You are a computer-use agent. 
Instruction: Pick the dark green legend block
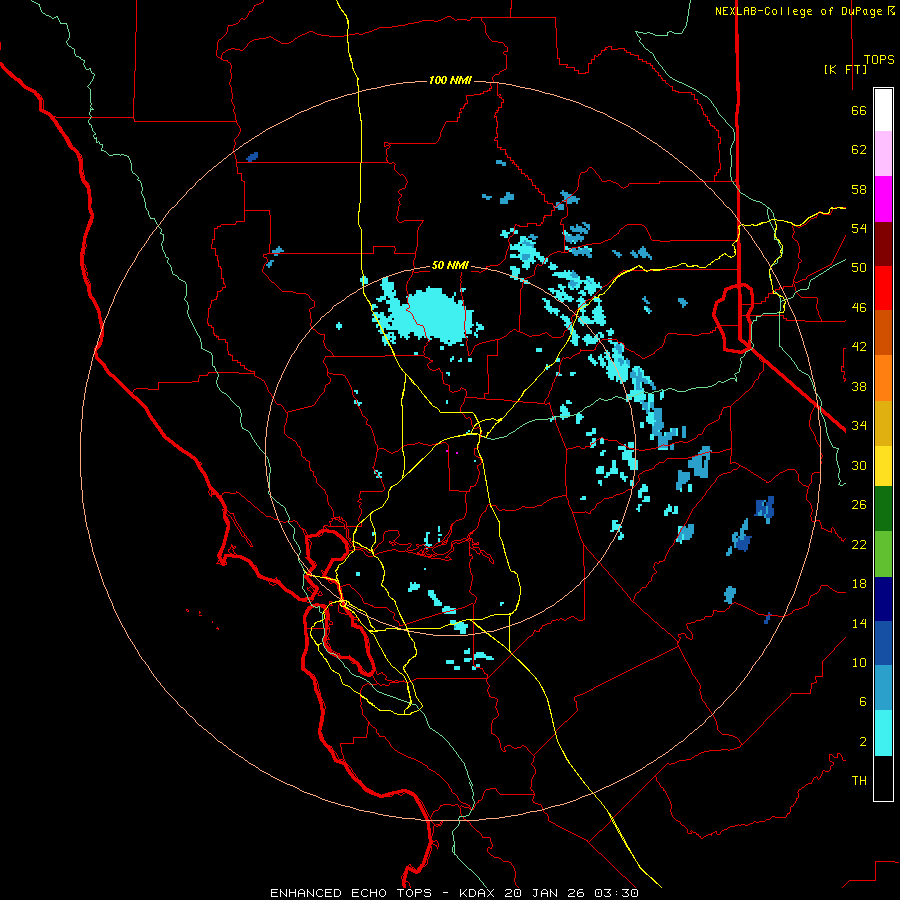click(x=883, y=509)
